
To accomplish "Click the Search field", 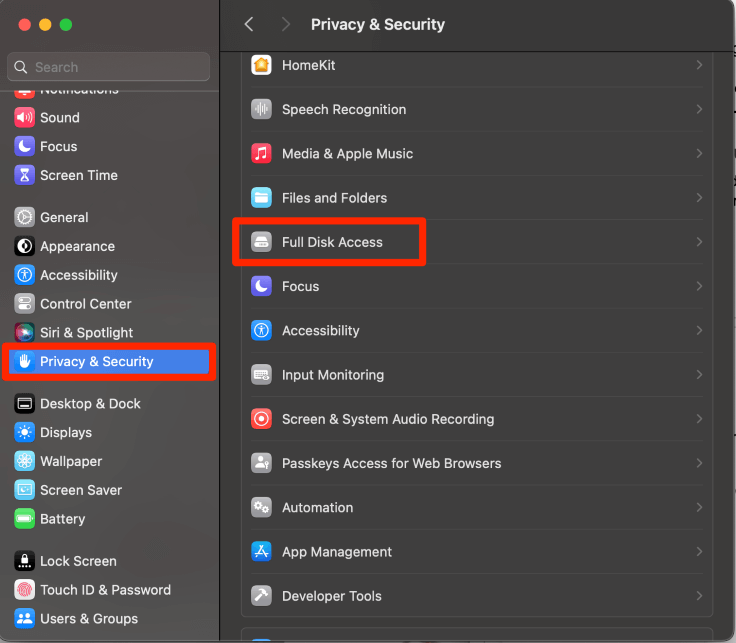I will click(x=110, y=67).
